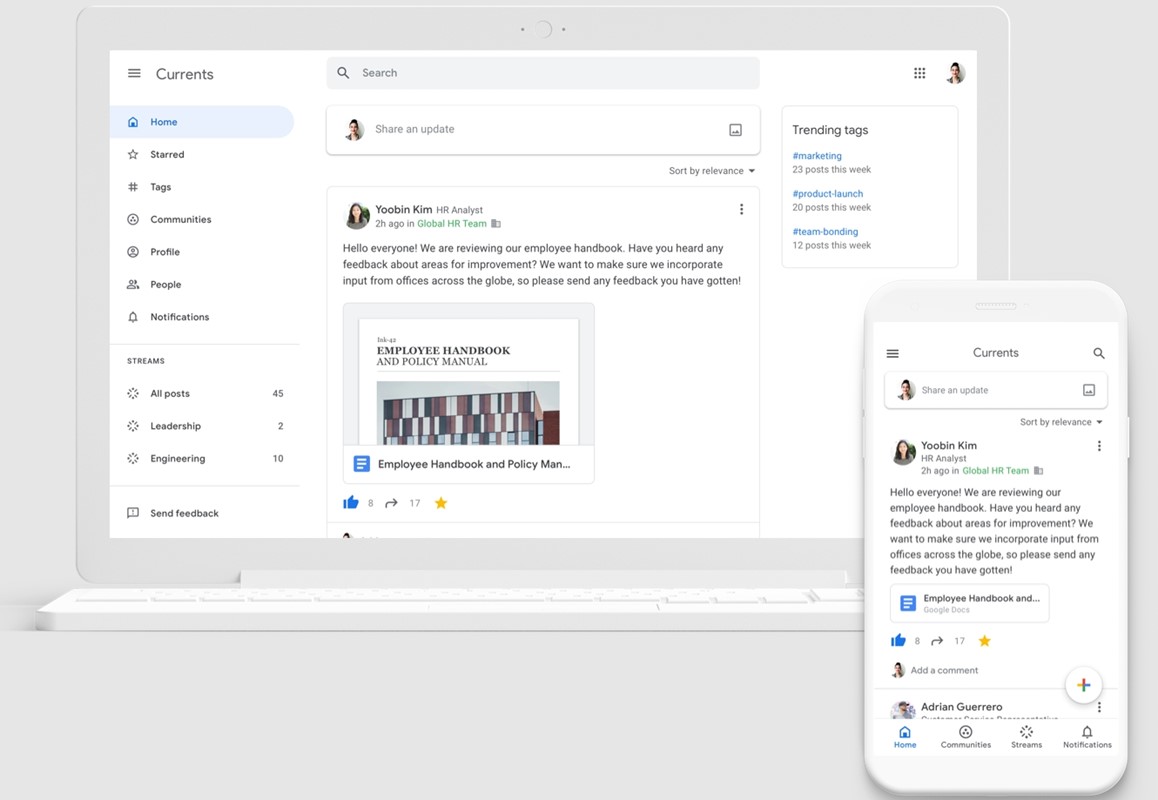The image size is (1158, 800).
Task: Expand the Sort by relevance dropdown on the laptop
Action: point(712,171)
